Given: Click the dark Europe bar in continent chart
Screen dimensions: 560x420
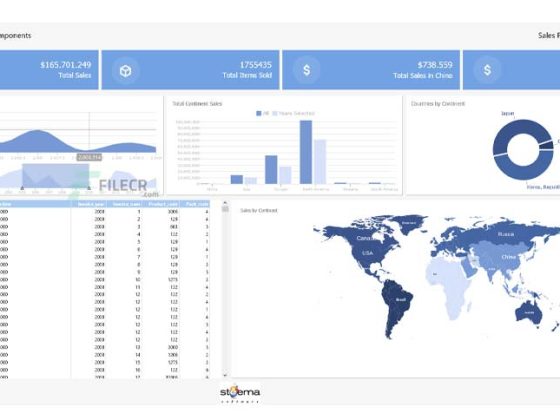Looking at the screenshot, I should click(x=271, y=170).
